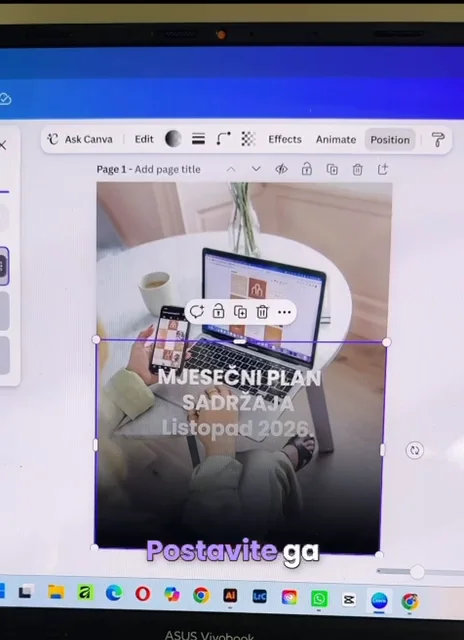Image resolution: width=464 pixels, height=640 pixels.
Task: Open File Explorer from the taskbar
Action: (56, 592)
